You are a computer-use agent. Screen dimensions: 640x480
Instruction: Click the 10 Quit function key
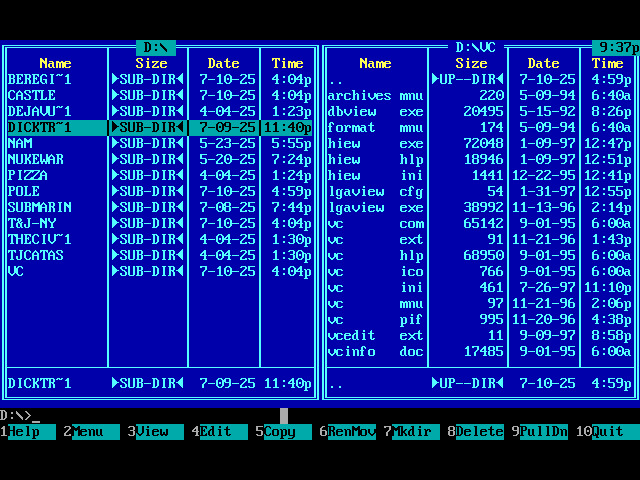[607, 432]
